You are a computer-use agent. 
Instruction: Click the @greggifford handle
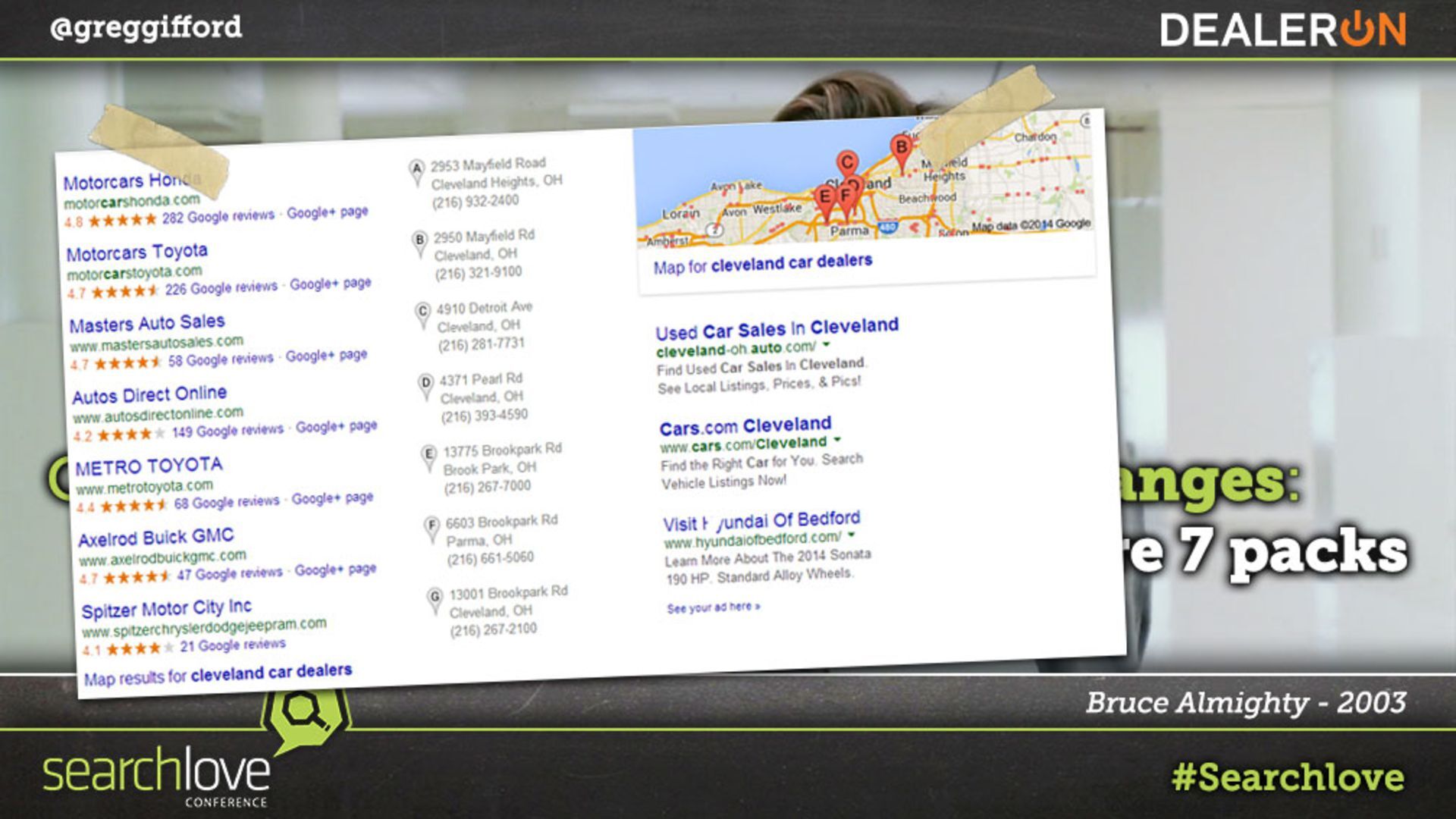(146, 28)
